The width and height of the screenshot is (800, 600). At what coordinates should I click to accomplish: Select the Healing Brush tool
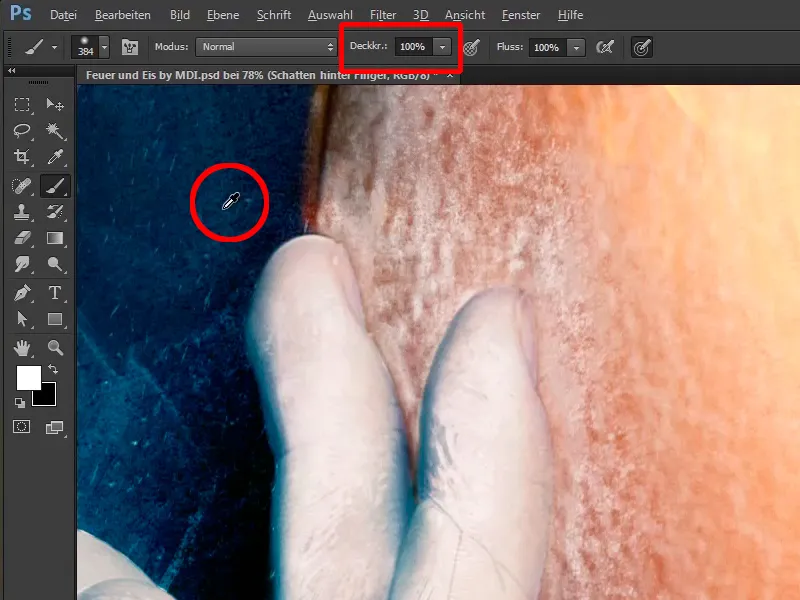pos(21,186)
